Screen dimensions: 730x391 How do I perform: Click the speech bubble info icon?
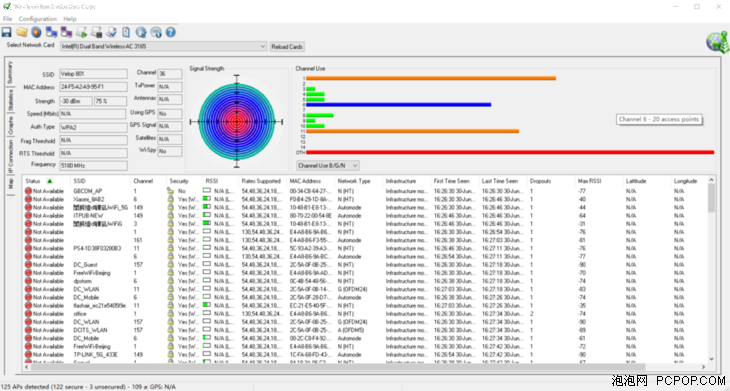pyautogui.click(x=156, y=32)
